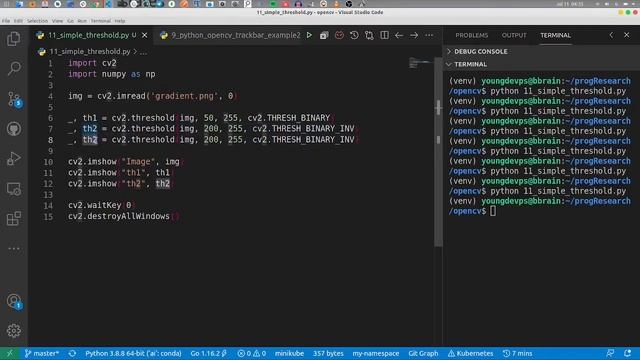Open the Run and Debug view
Image resolution: width=640 pixels, height=360 pixels.
pyautogui.click(x=13, y=158)
